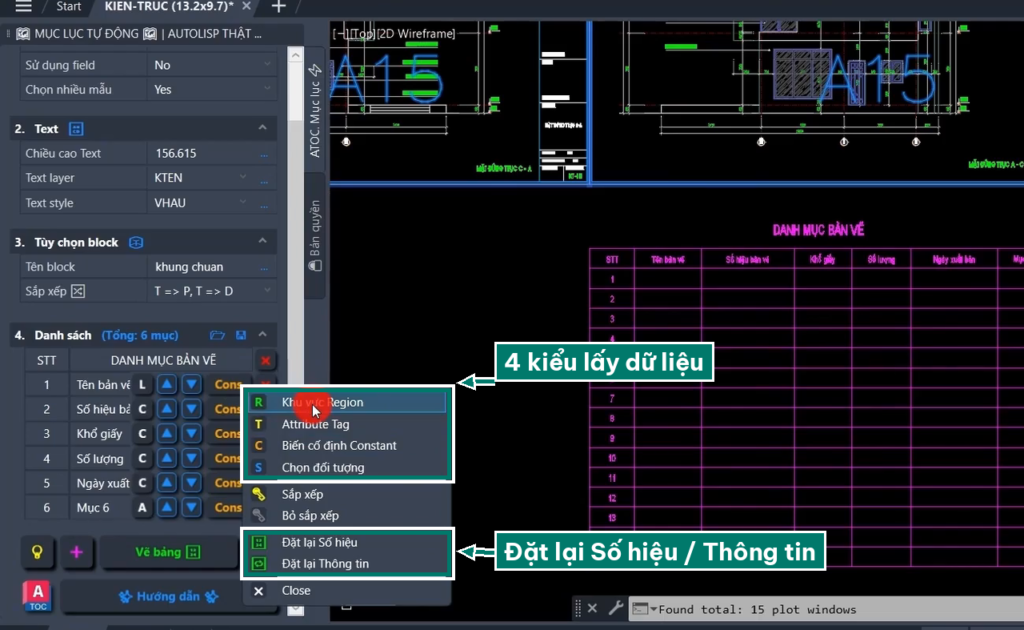This screenshot has width=1024, height=630.
Task: Open recent commands prompt icon
Action: tap(640, 609)
